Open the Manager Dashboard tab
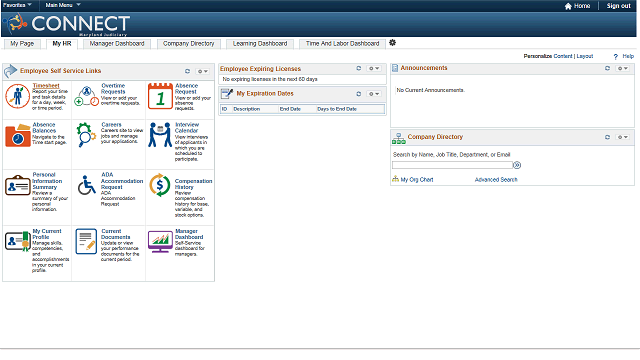The height and width of the screenshot is (360, 640). (117, 44)
